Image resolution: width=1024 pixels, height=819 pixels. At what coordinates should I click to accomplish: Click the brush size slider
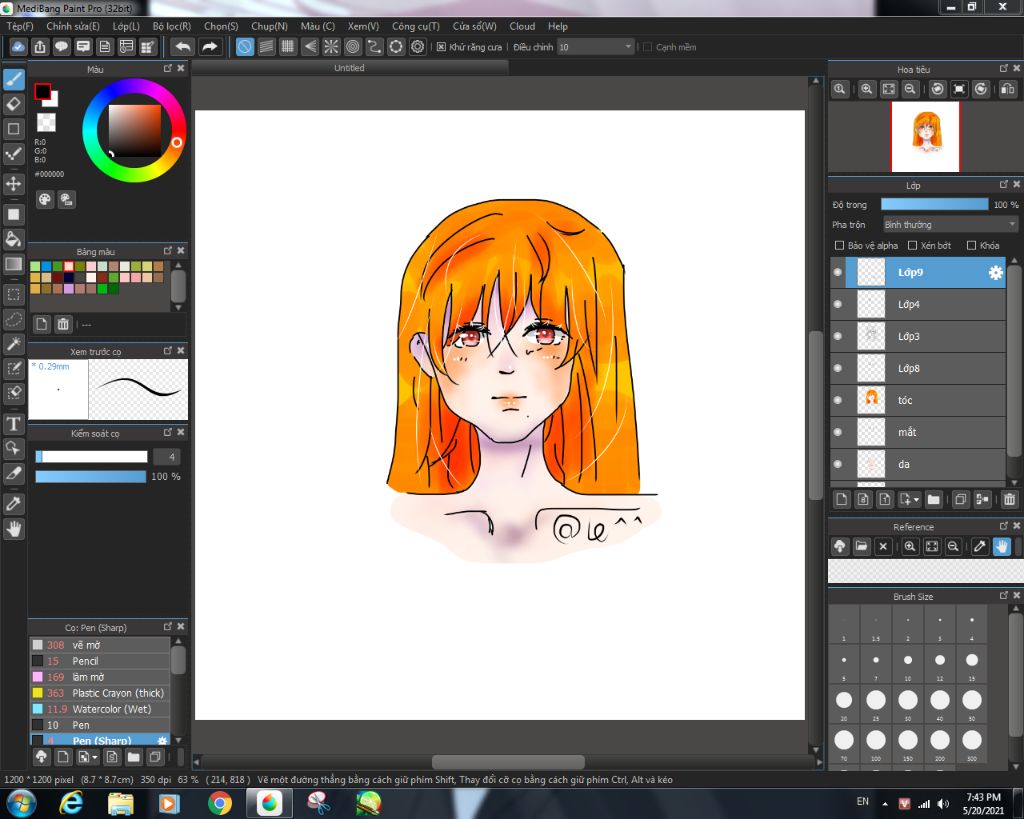91,457
